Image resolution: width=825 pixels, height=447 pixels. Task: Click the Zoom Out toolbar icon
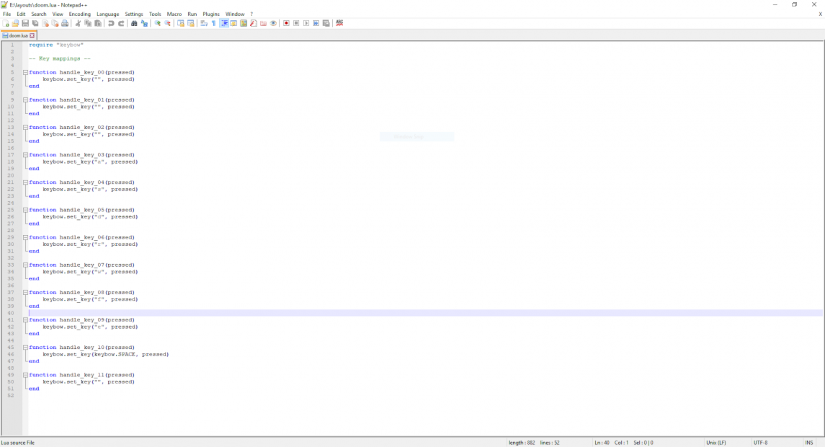coord(168,23)
